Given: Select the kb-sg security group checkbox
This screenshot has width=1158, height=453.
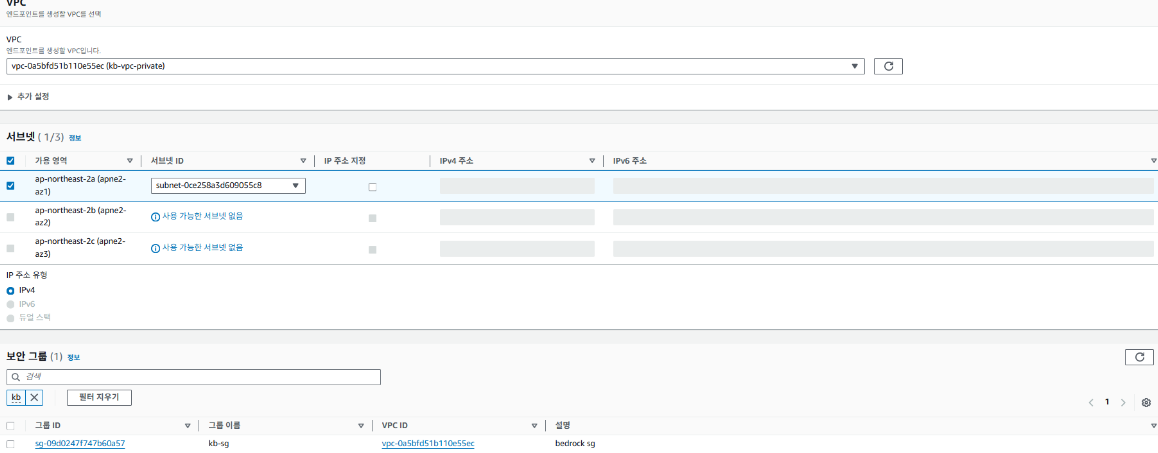Looking at the screenshot, I should 11,443.
